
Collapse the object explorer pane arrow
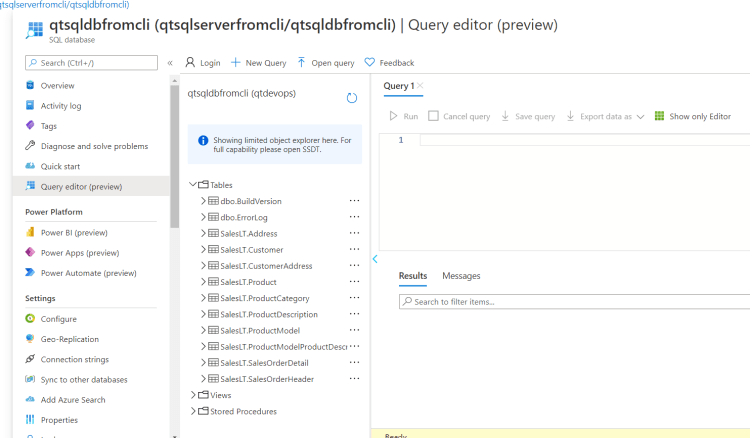pyautogui.click(x=375, y=259)
